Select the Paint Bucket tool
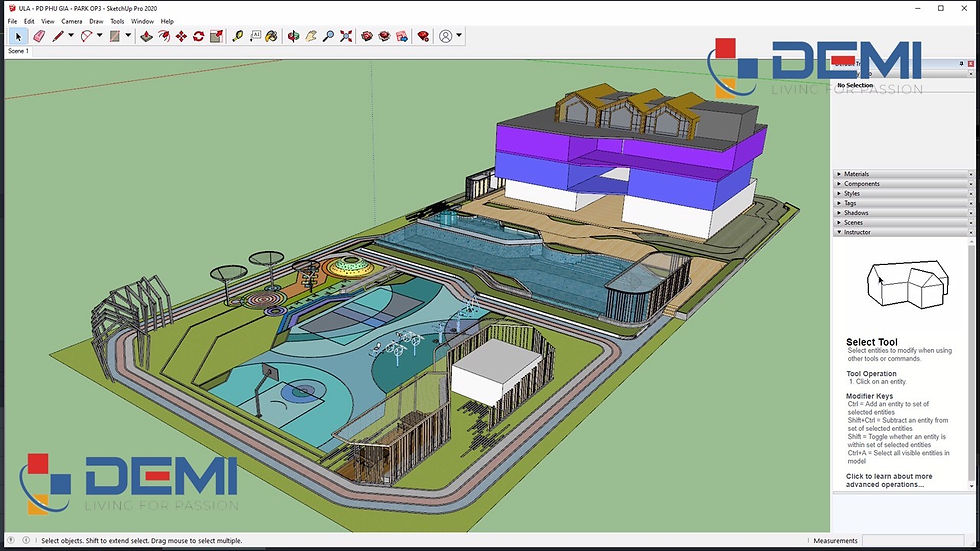Viewport: 980px width, 551px height. (x=271, y=36)
